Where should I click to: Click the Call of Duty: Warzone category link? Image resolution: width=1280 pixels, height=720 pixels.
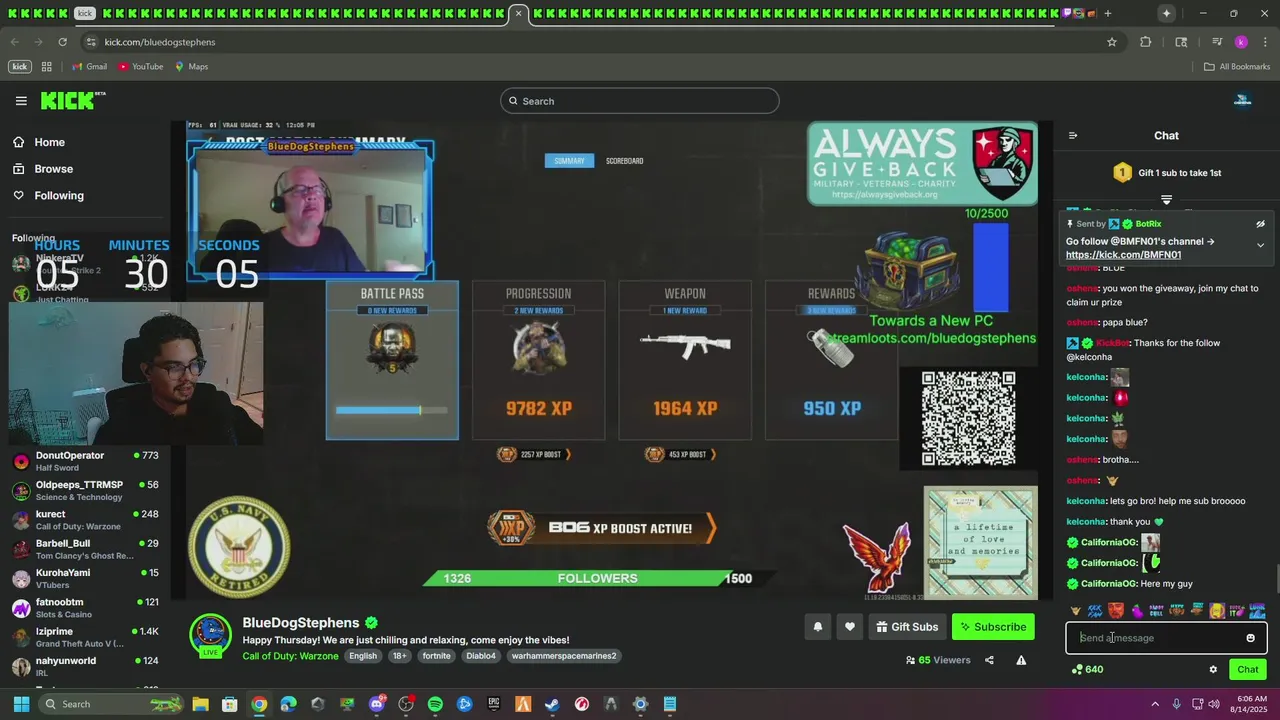tap(290, 656)
